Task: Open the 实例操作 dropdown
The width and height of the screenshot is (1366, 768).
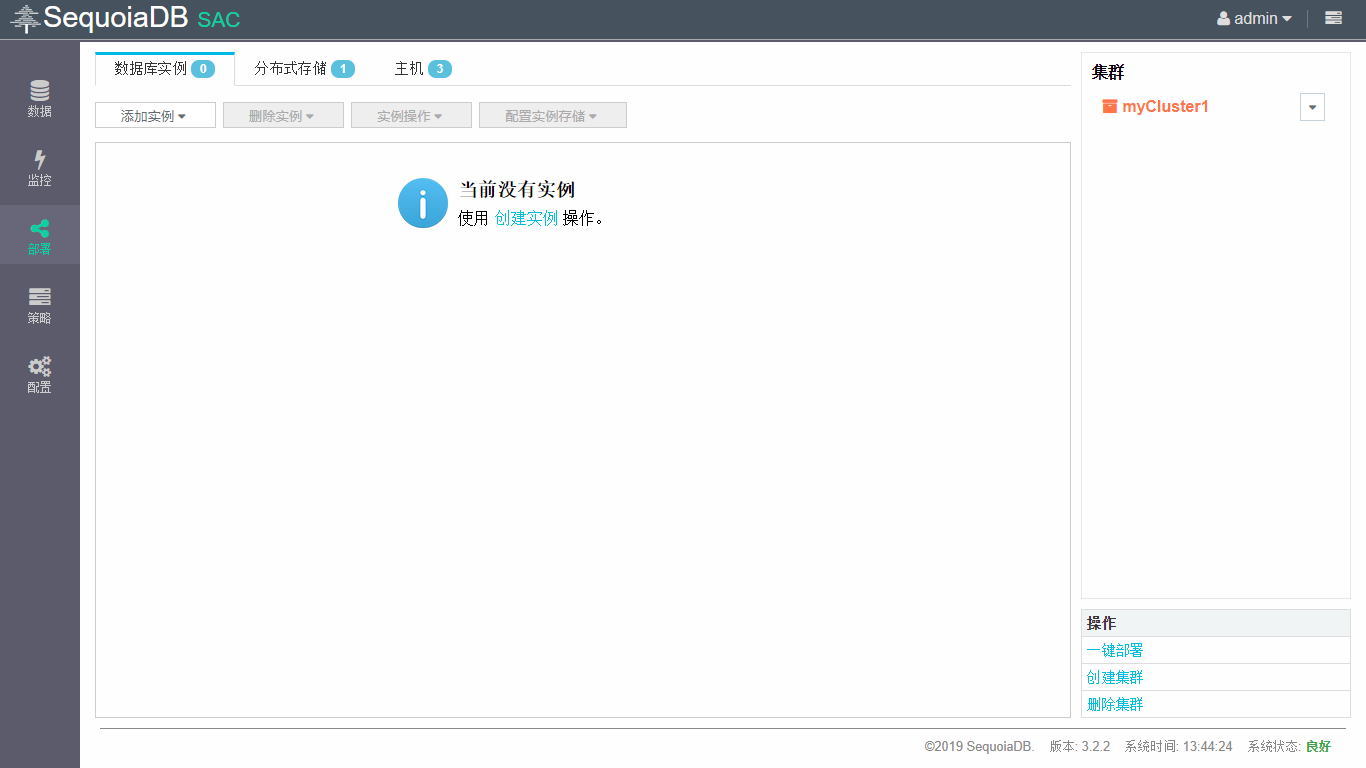Action: [x=411, y=115]
